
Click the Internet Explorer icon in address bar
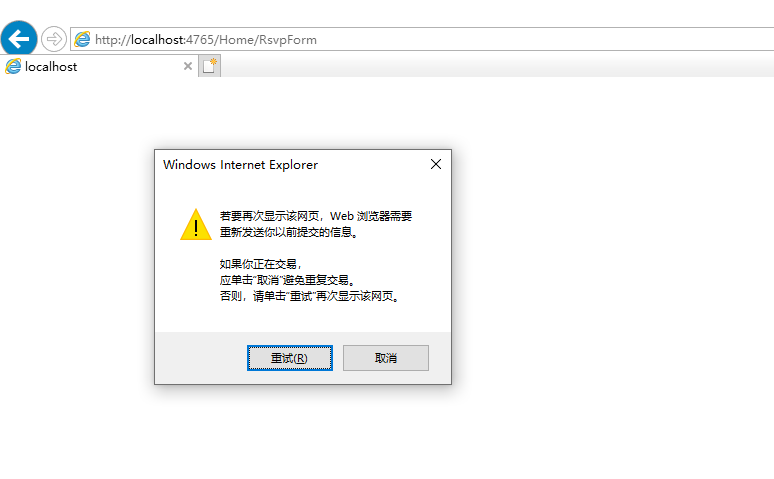pyautogui.click(x=82, y=39)
